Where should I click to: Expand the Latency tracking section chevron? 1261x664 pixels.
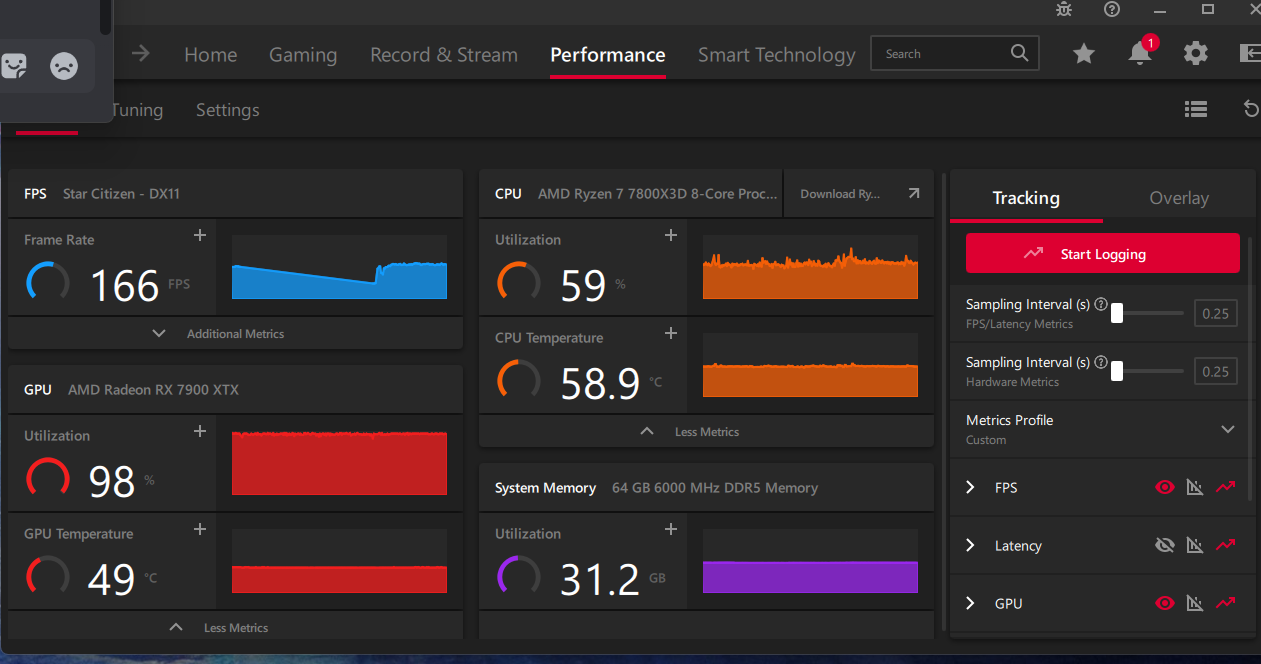point(970,546)
